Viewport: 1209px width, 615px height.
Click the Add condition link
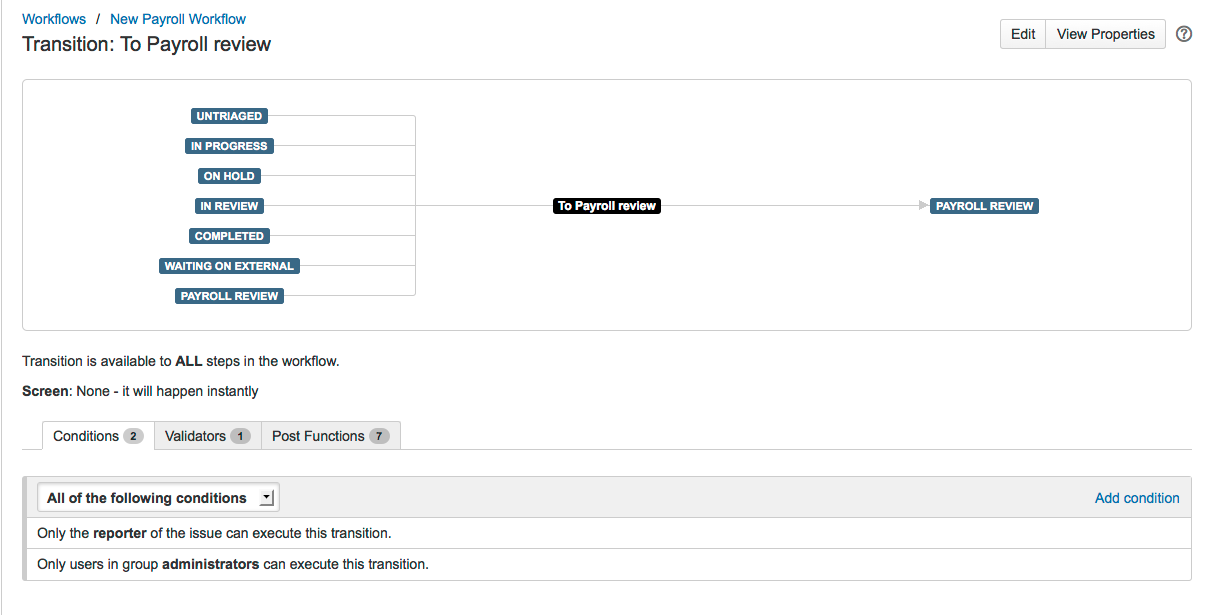coord(1137,498)
